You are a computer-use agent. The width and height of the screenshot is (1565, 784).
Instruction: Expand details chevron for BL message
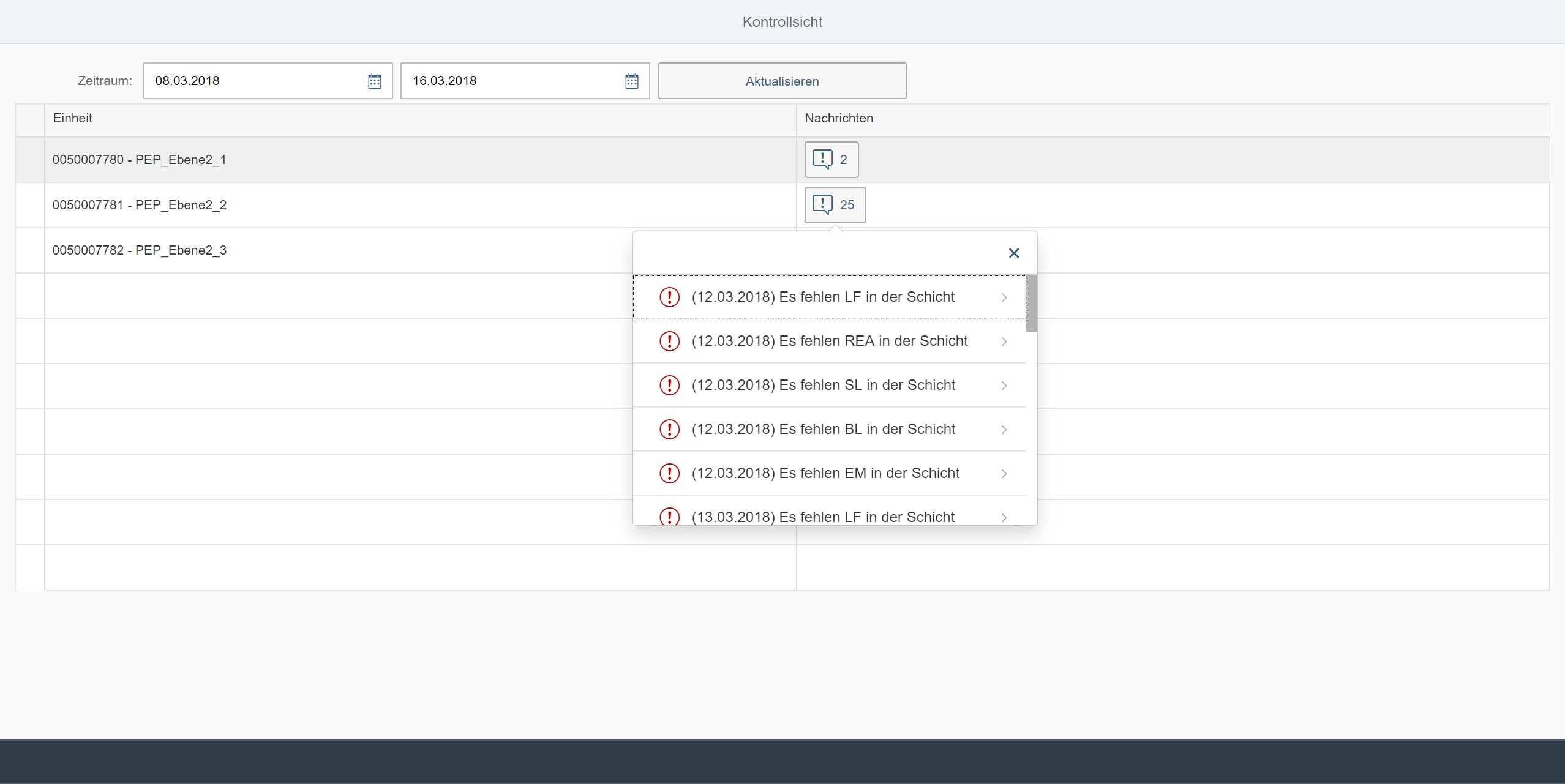1004,430
